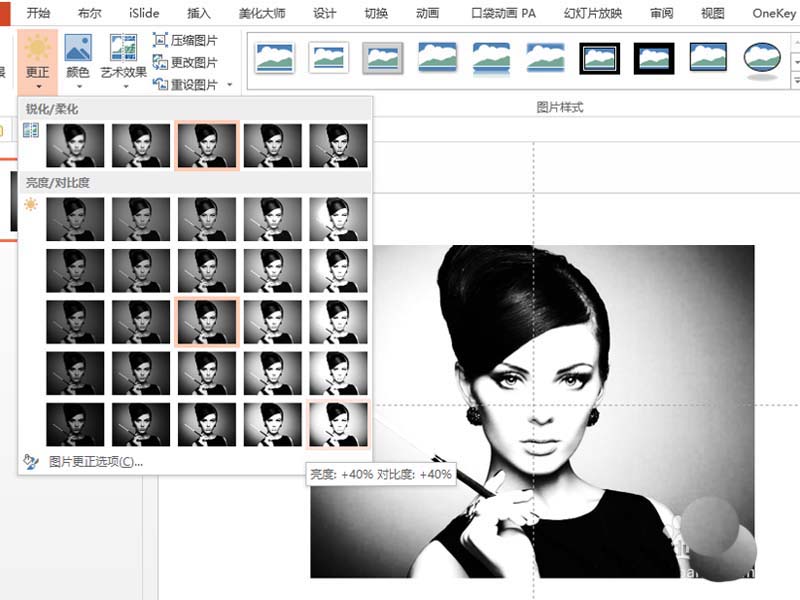Viewport: 800px width, 600px height.
Task: Switch to the 视图 tab
Action: click(712, 13)
